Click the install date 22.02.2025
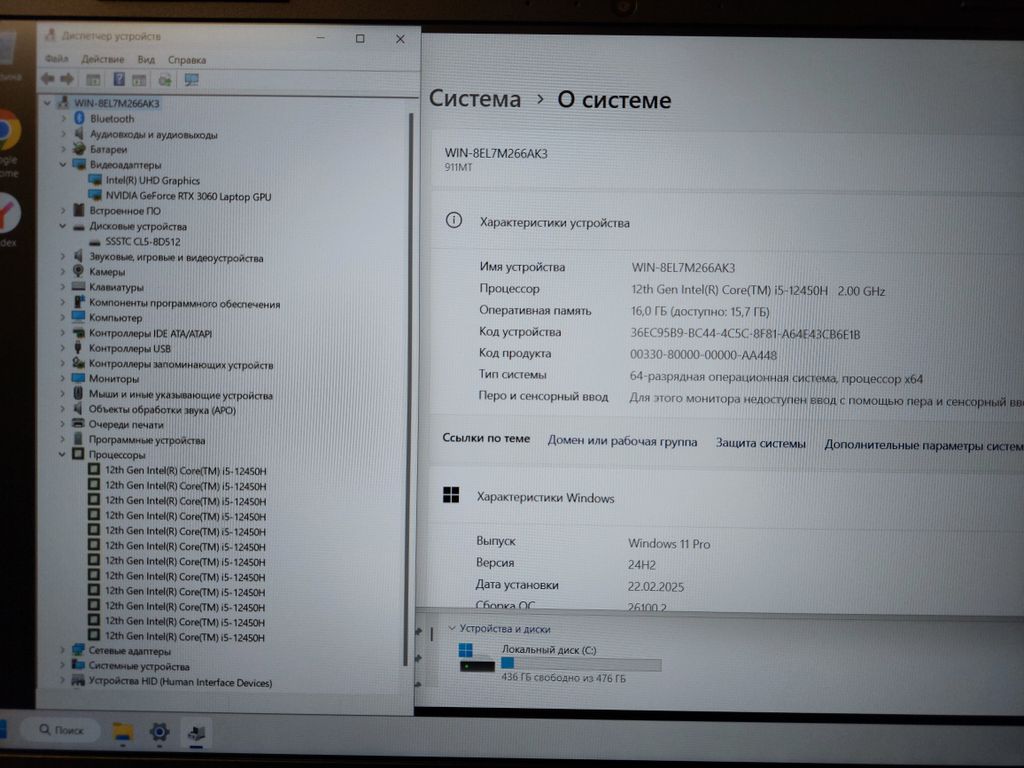 coord(656,586)
